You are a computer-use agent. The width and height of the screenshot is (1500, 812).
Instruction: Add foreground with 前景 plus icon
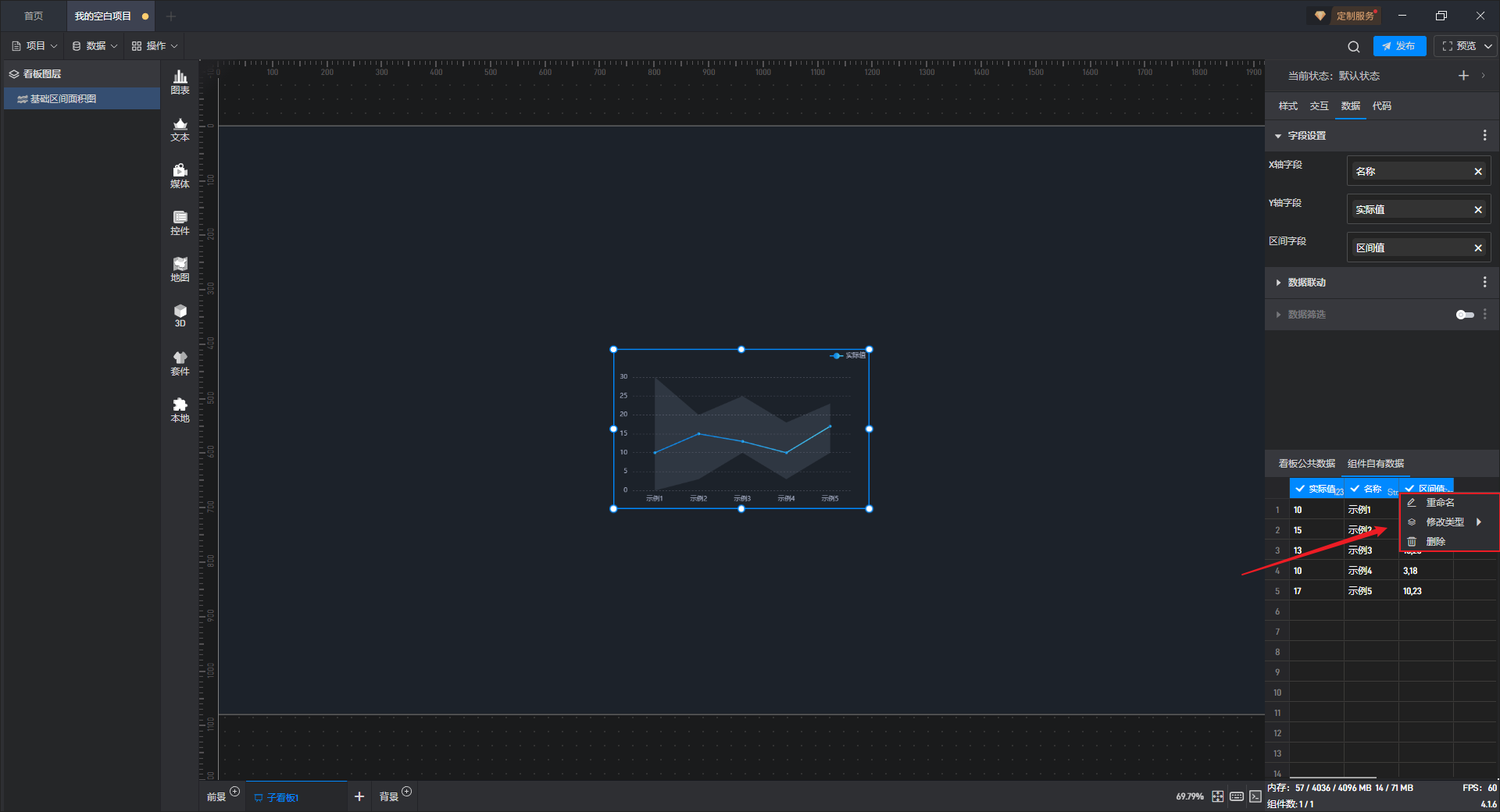click(x=234, y=792)
